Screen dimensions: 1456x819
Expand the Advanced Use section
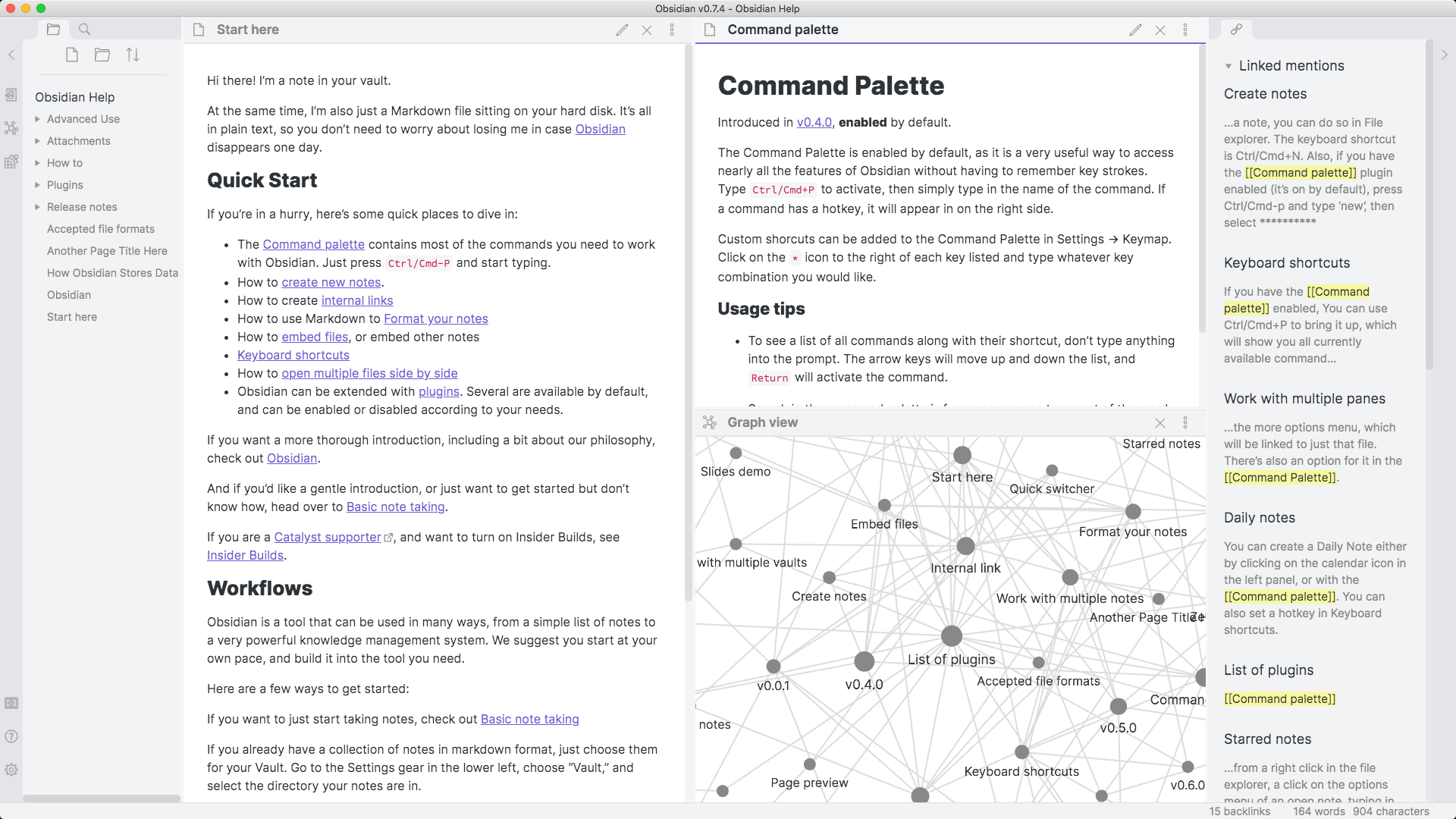[x=37, y=119]
